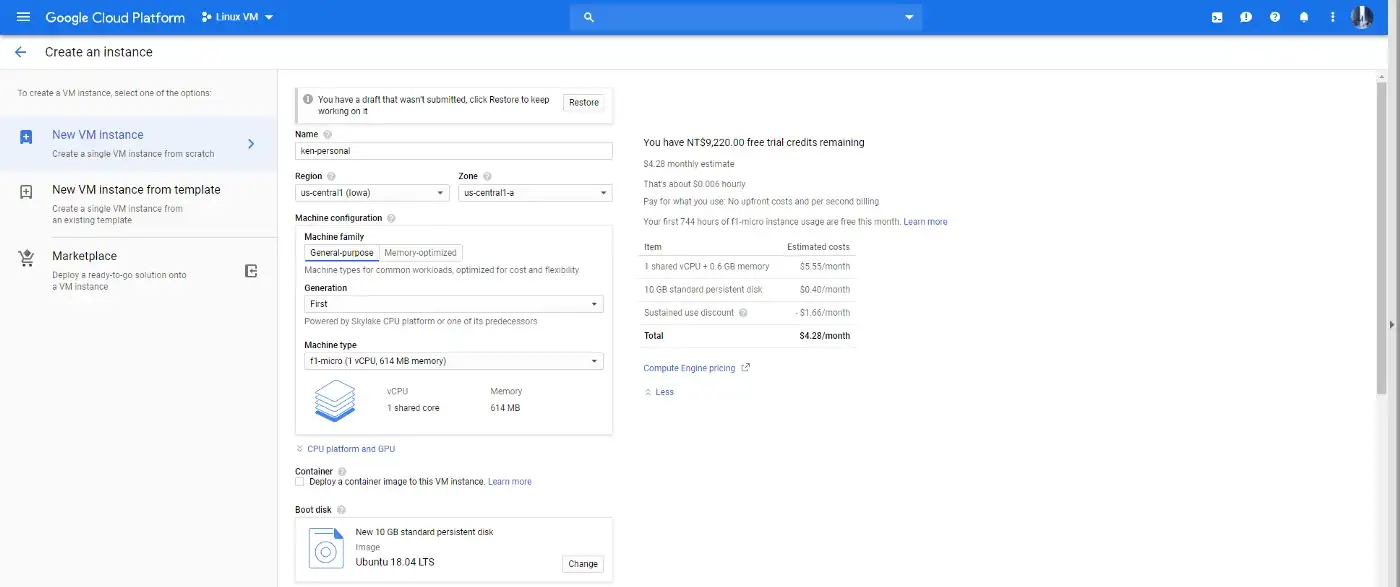
Task: Edit the Name field ken-personal
Action: (x=454, y=151)
